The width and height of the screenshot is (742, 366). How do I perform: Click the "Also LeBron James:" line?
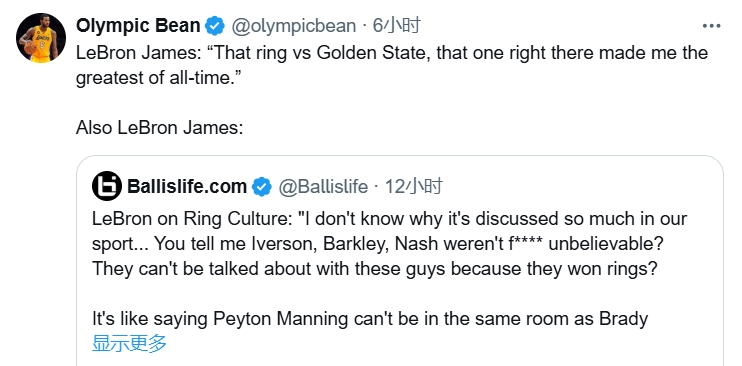[159, 127]
